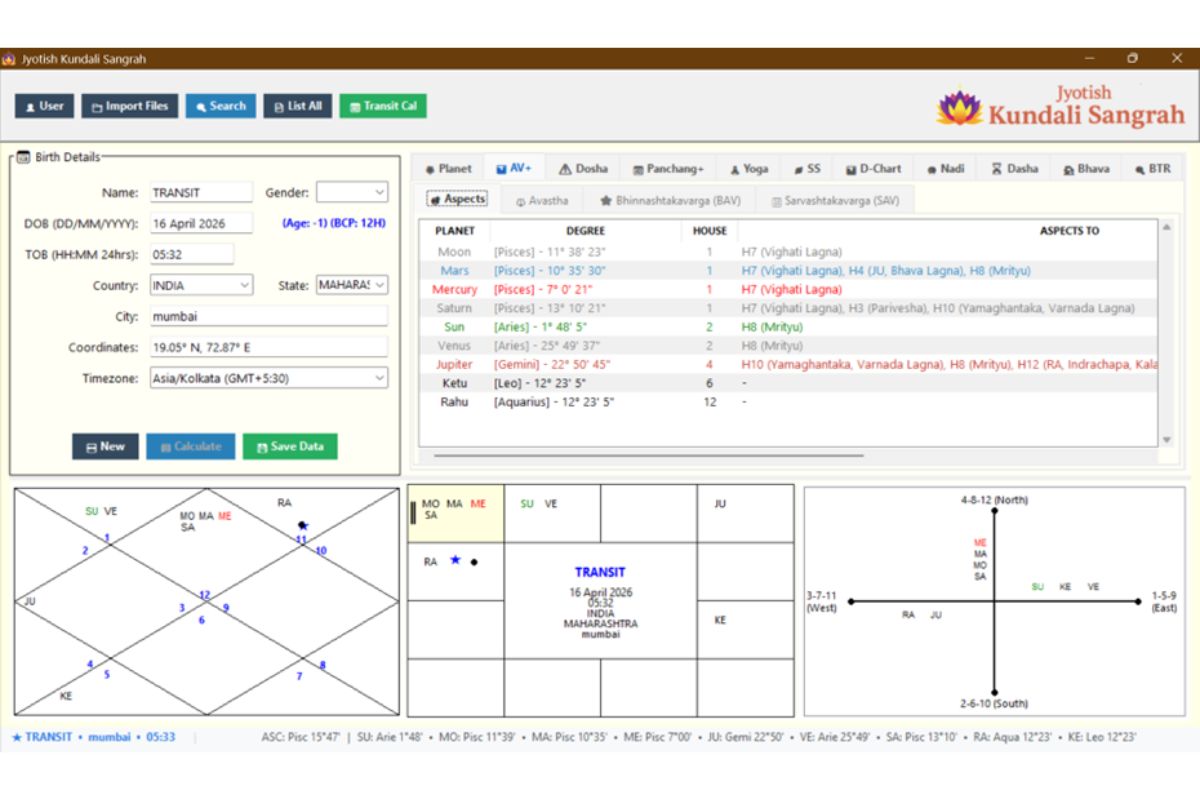Viewport: 1200px width, 800px height.
Task: Switch to the Planet tab
Action: pyautogui.click(x=448, y=169)
